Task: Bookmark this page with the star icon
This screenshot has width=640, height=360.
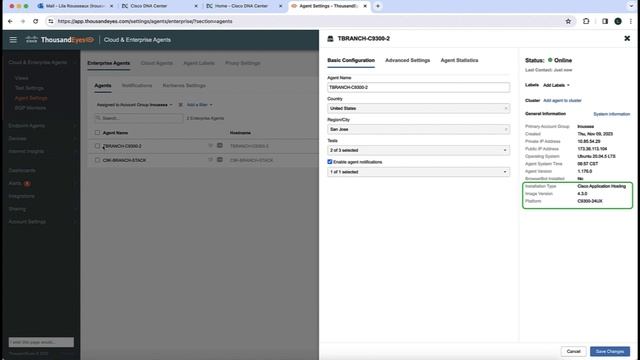Action: pos(568,21)
